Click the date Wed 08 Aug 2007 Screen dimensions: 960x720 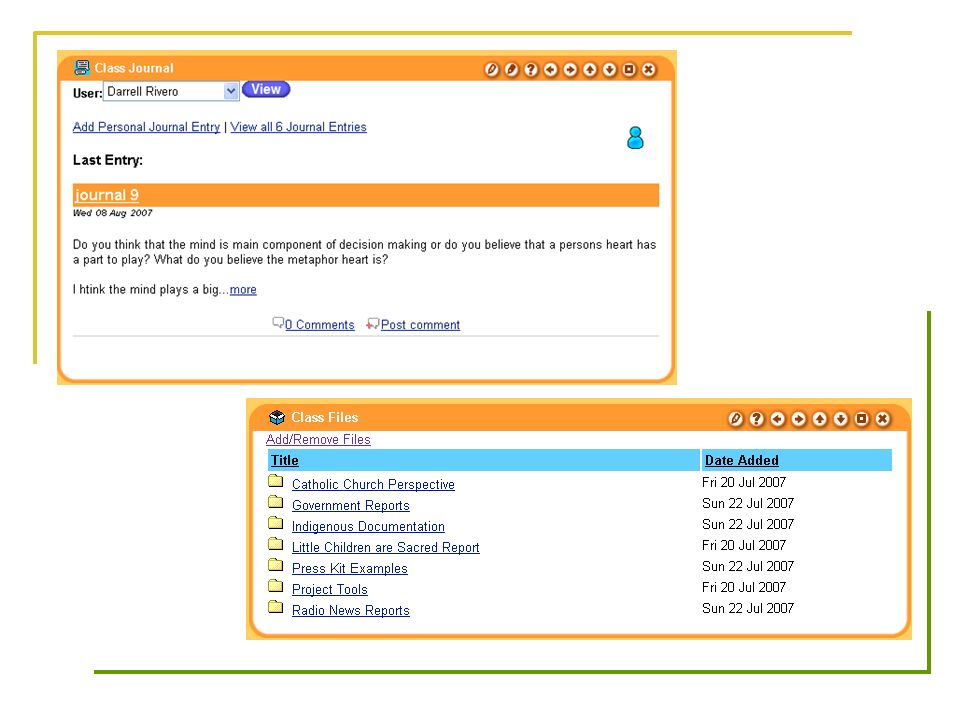coord(113,213)
